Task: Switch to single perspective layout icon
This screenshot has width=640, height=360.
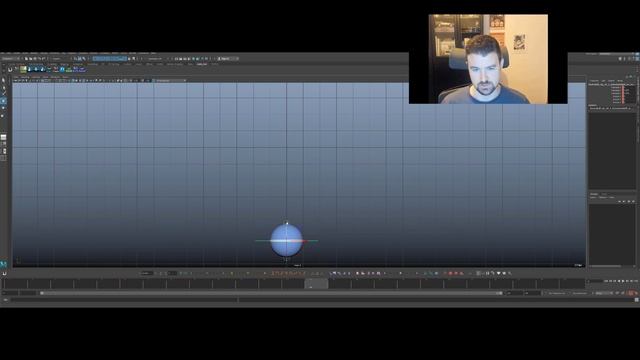Action: point(4,137)
